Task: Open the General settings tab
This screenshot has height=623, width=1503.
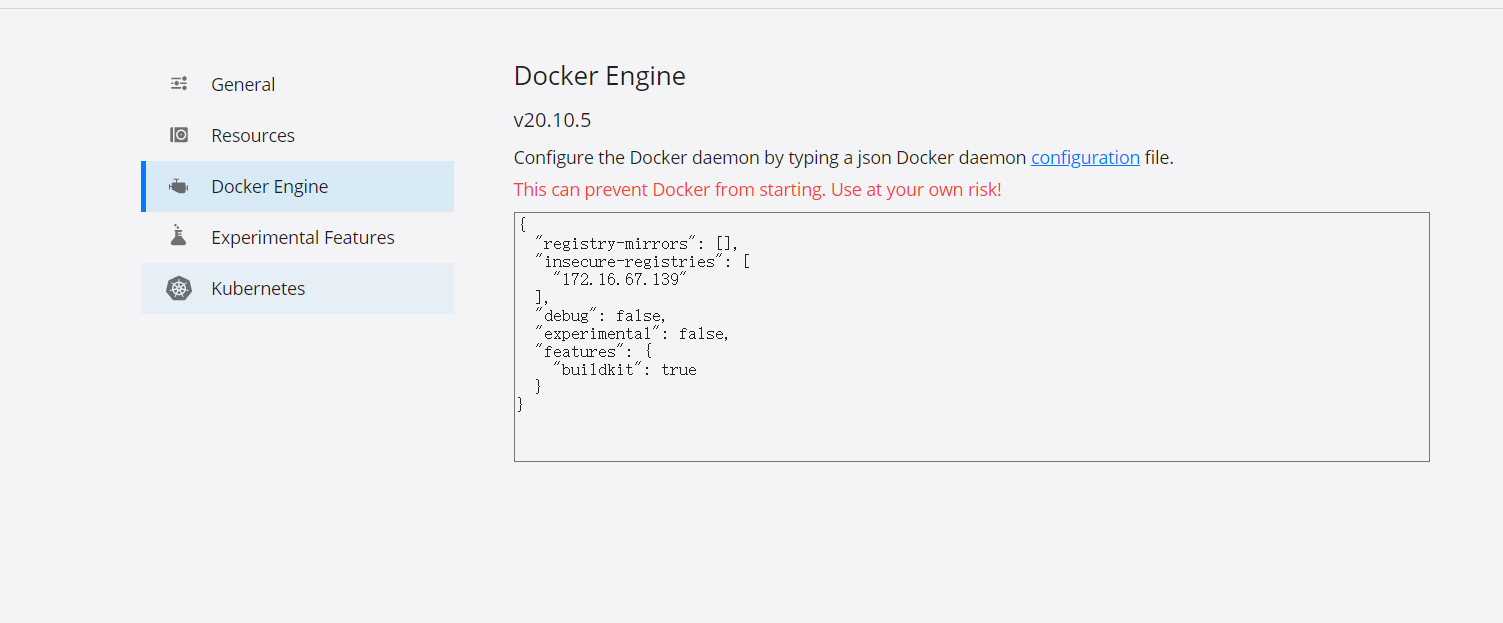Action: click(x=297, y=84)
